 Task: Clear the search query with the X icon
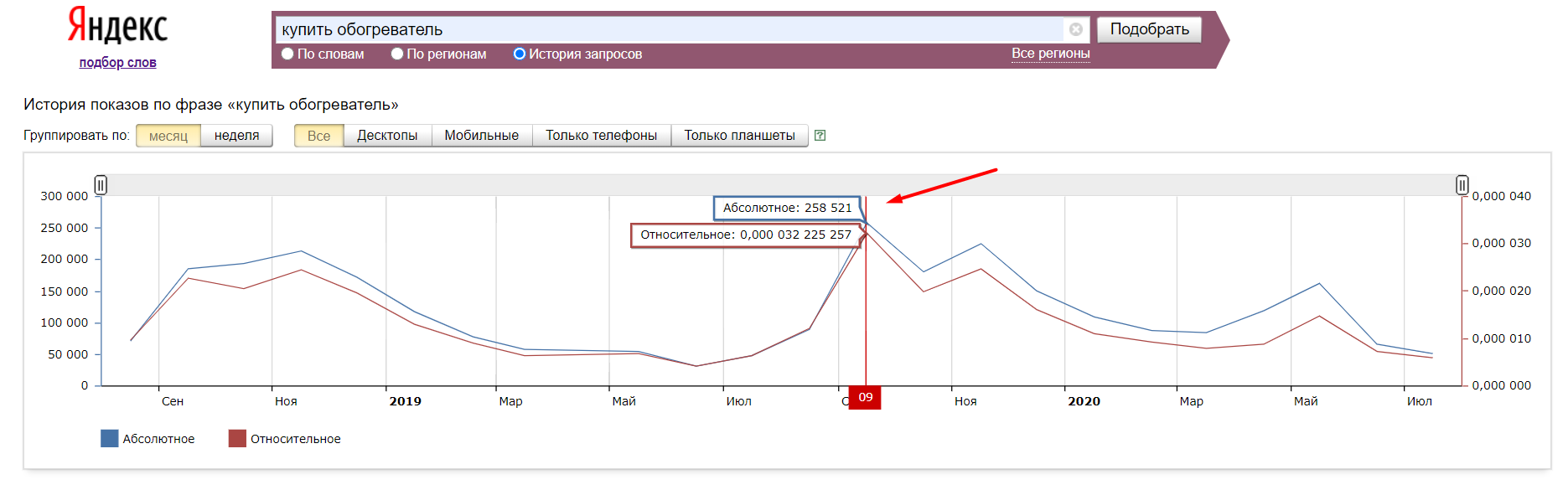[x=1076, y=29]
